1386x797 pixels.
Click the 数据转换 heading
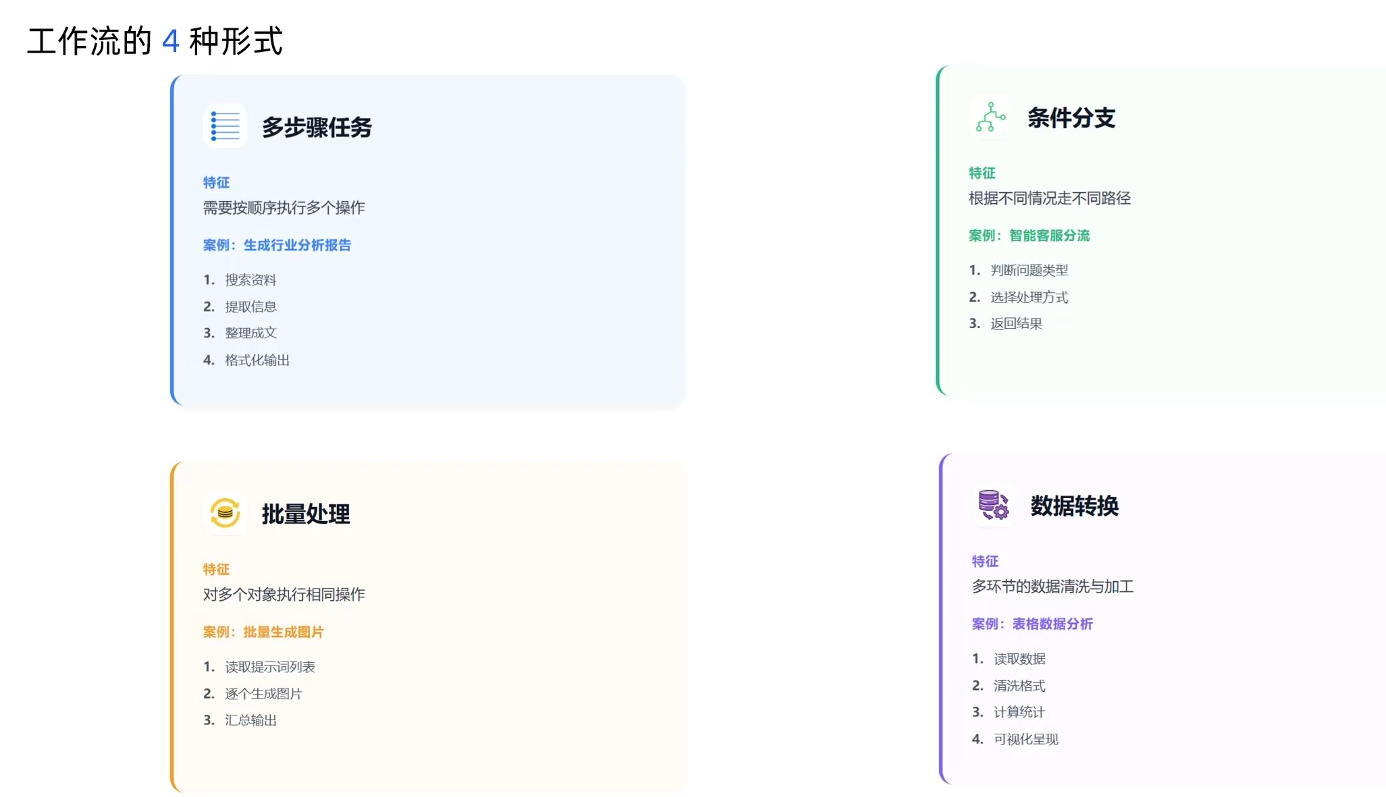pos(1075,506)
